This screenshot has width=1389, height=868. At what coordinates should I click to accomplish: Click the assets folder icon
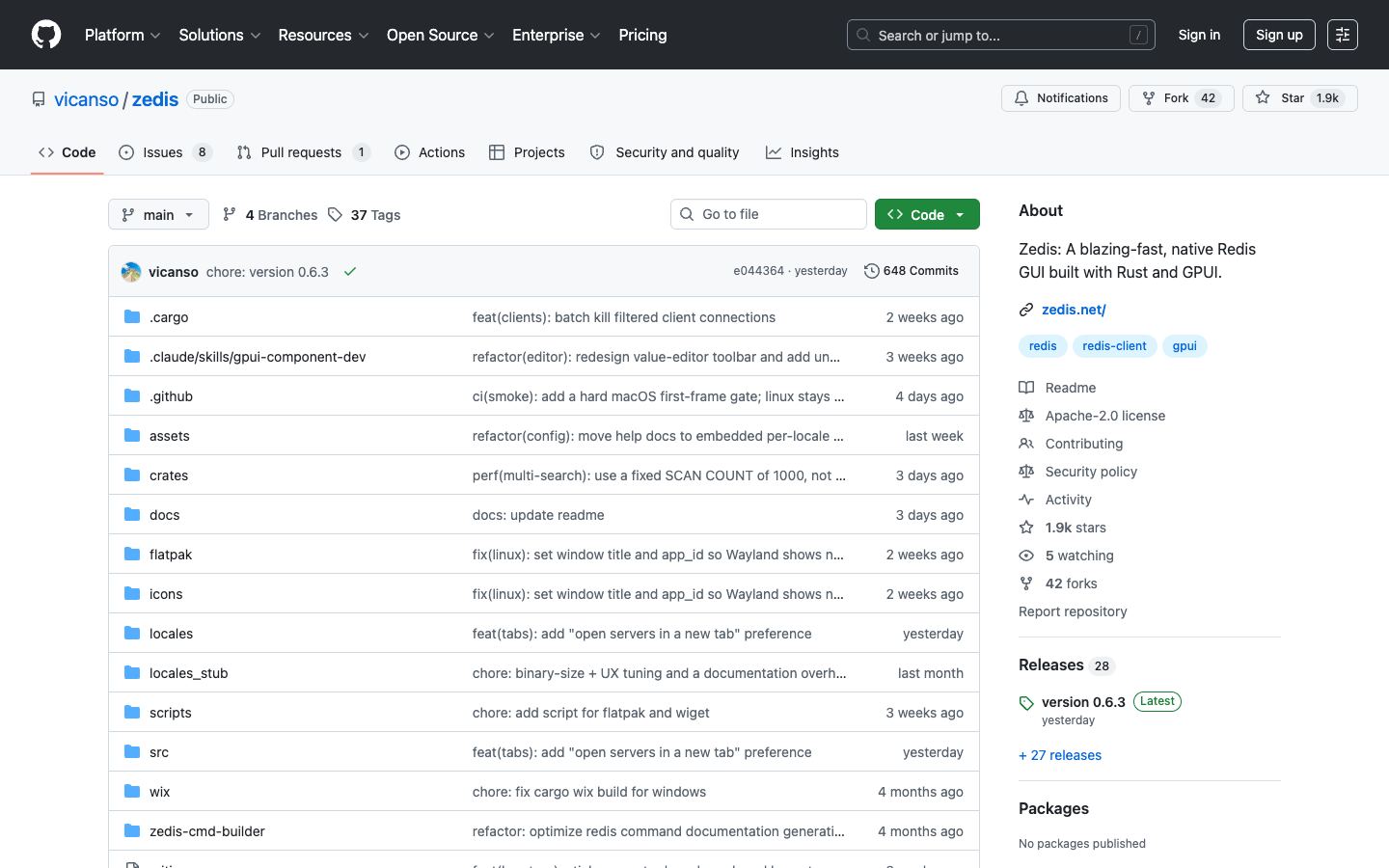(132, 436)
